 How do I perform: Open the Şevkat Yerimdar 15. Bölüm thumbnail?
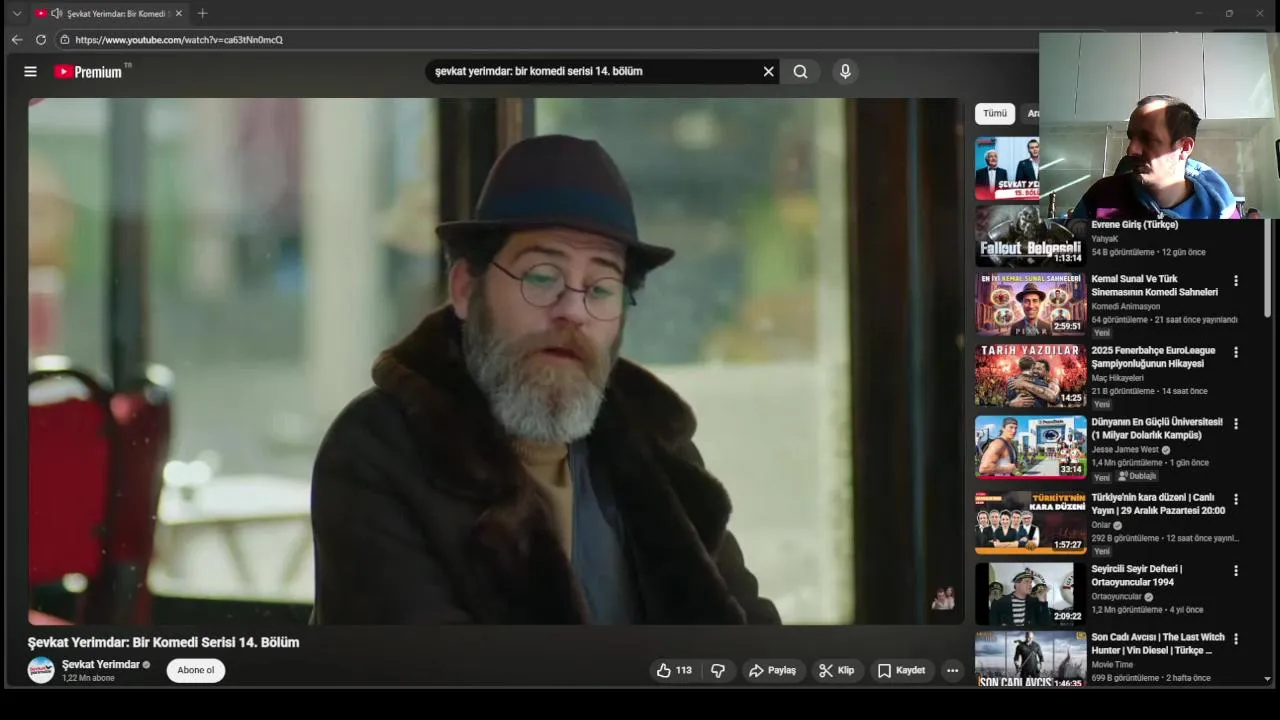point(1007,168)
